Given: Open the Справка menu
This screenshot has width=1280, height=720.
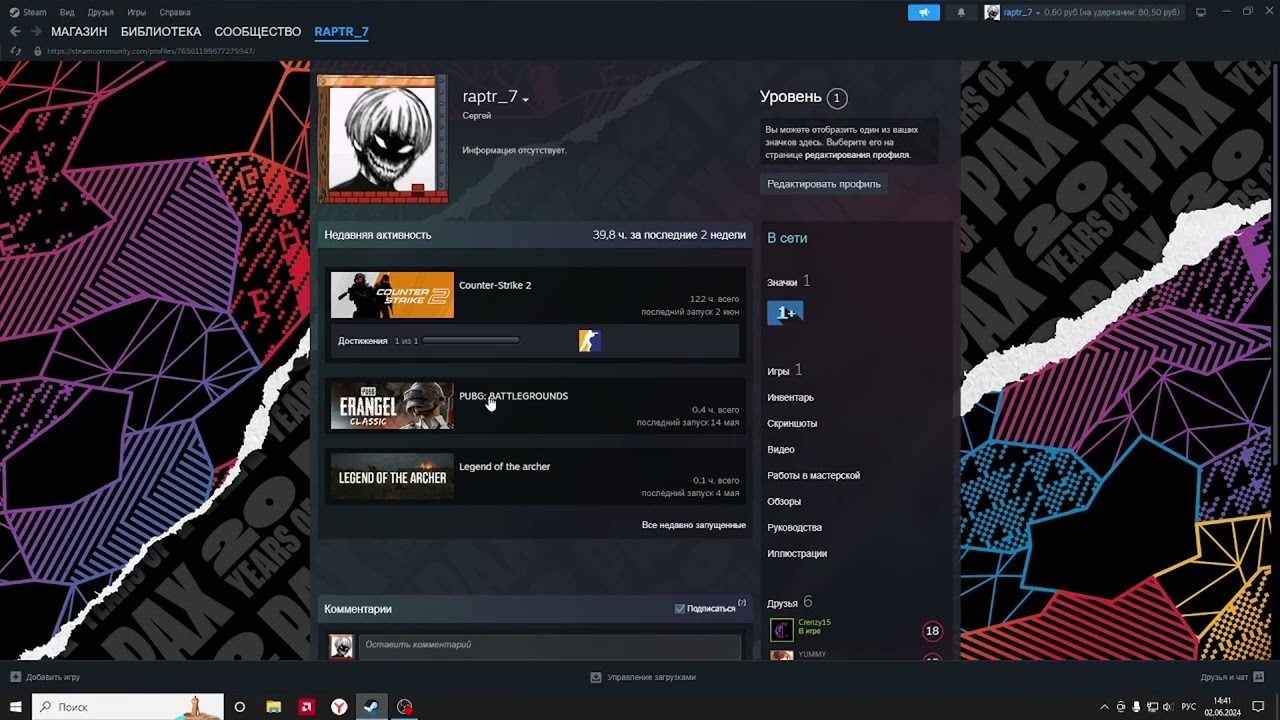Looking at the screenshot, I should [175, 12].
